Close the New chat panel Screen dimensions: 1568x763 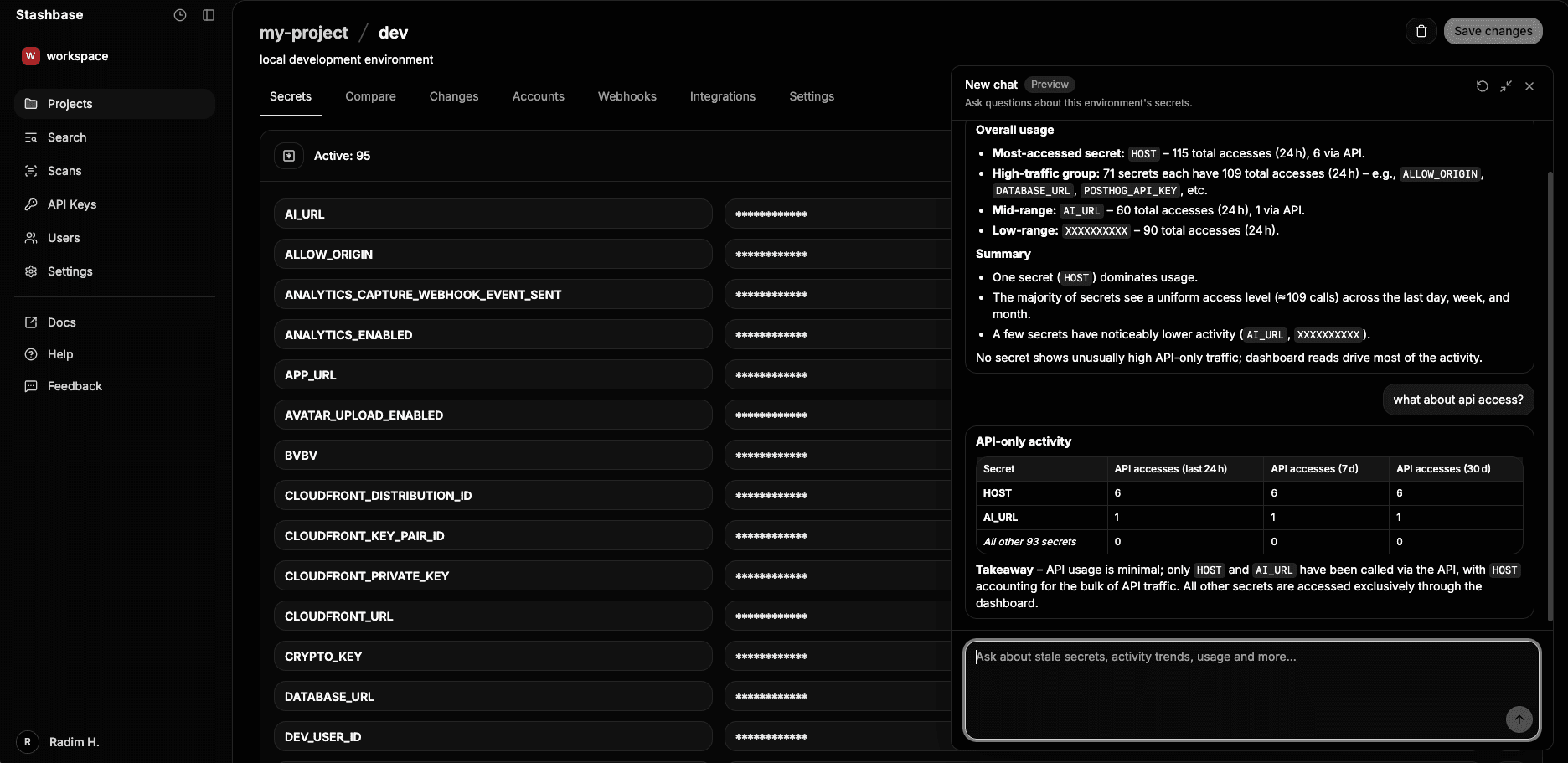click(x=1529, y=86)
